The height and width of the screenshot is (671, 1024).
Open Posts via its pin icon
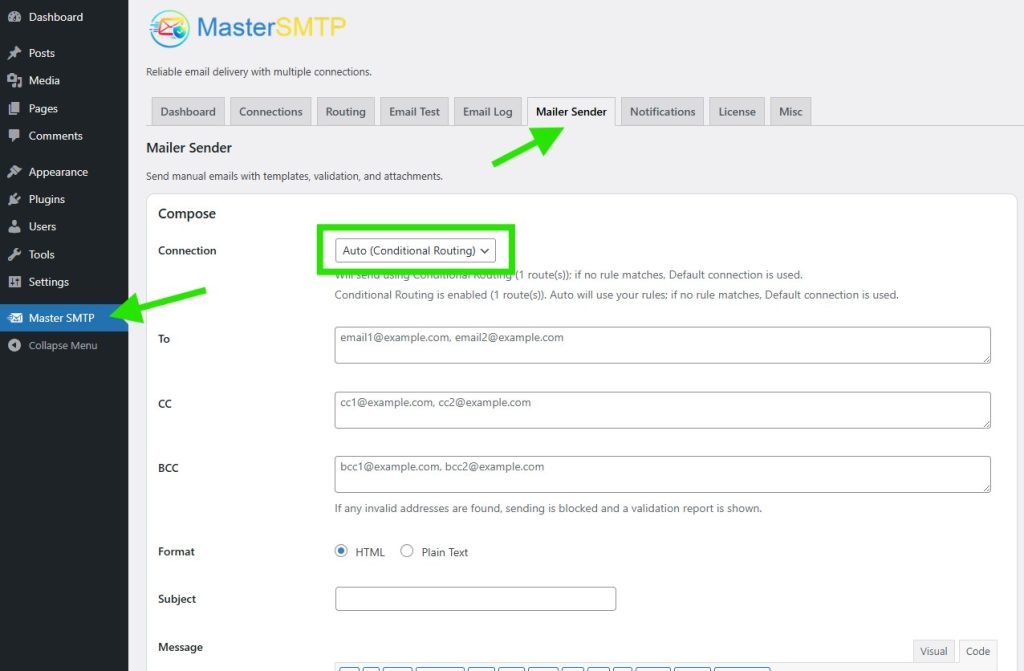click(15, 53)
